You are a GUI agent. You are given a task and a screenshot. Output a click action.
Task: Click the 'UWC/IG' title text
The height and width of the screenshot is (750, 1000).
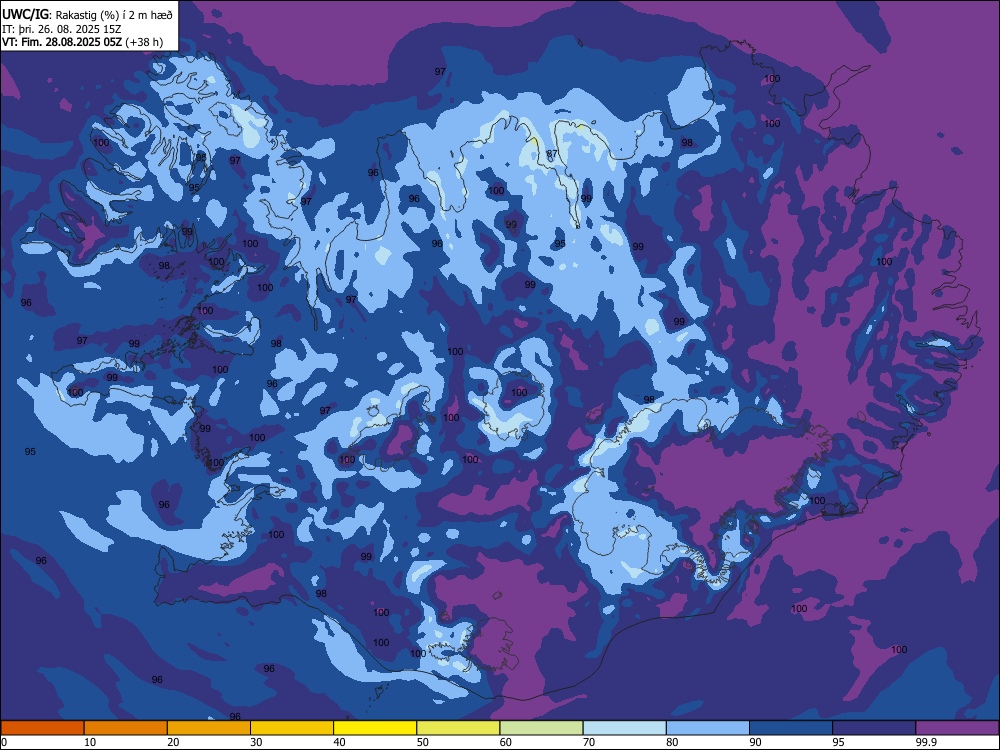coord(25,14)
